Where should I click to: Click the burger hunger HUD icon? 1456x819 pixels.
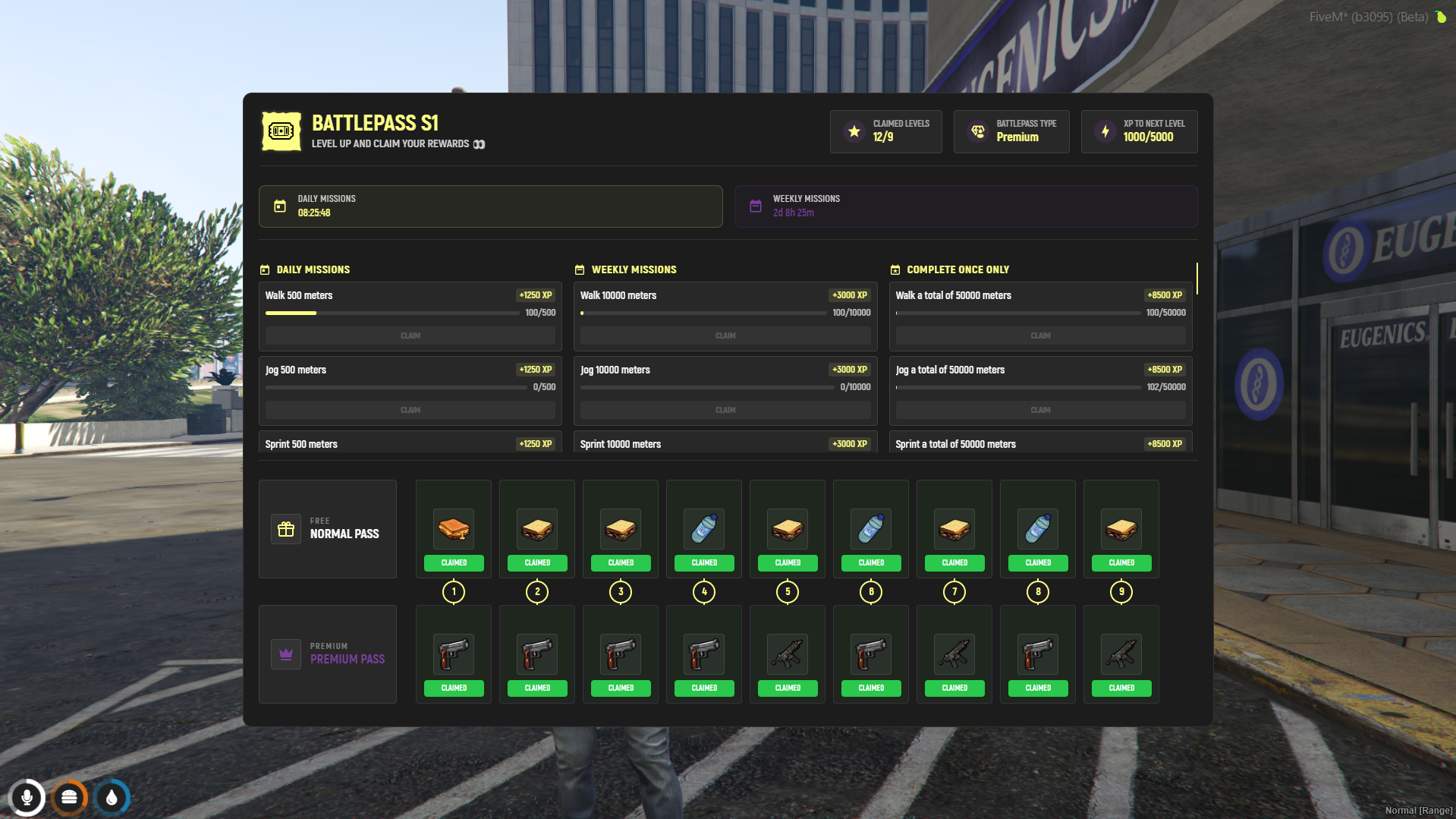[69, 797]
